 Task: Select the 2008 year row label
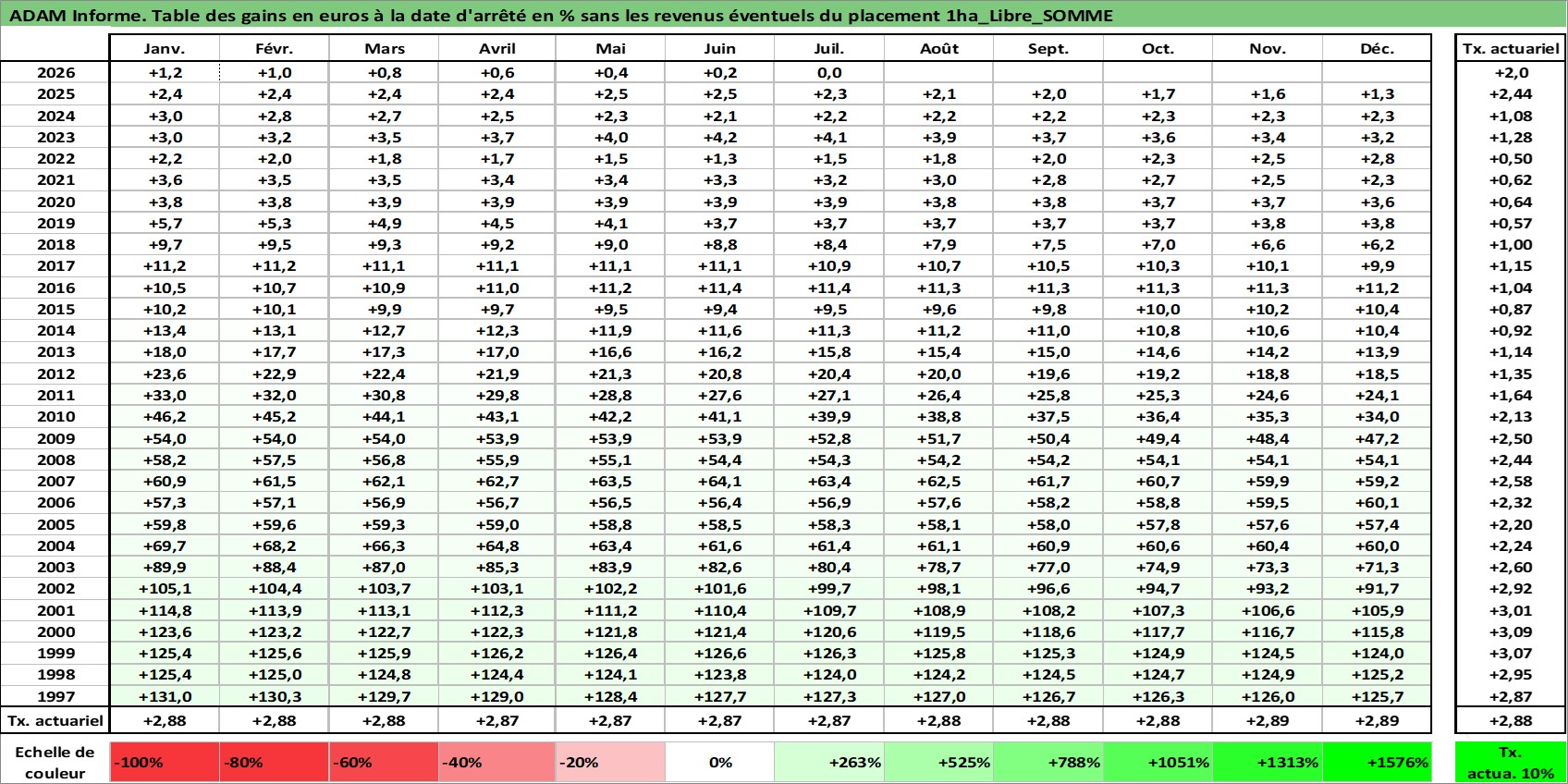pyautogui.click(x=55, y=459)
